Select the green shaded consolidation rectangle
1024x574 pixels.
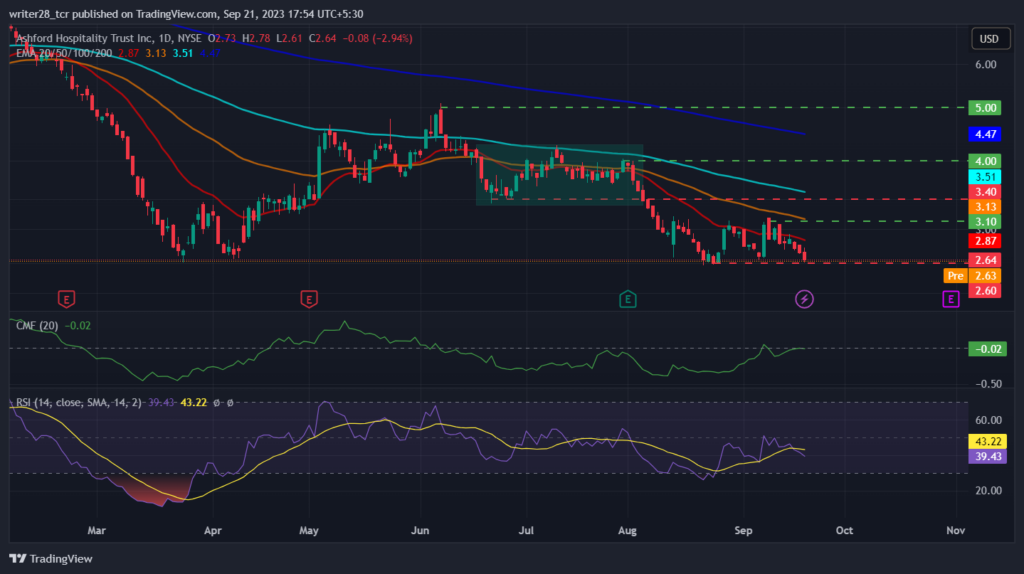tap(560, 175)
